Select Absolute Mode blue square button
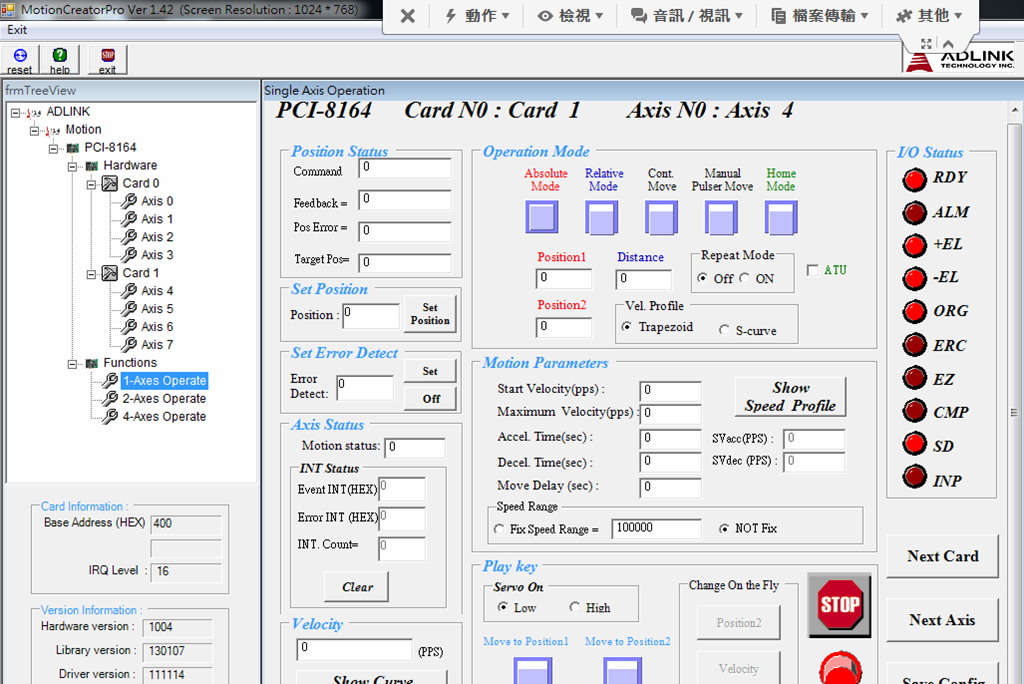The width and height of the screenshot is (1024, 684). 542,217
